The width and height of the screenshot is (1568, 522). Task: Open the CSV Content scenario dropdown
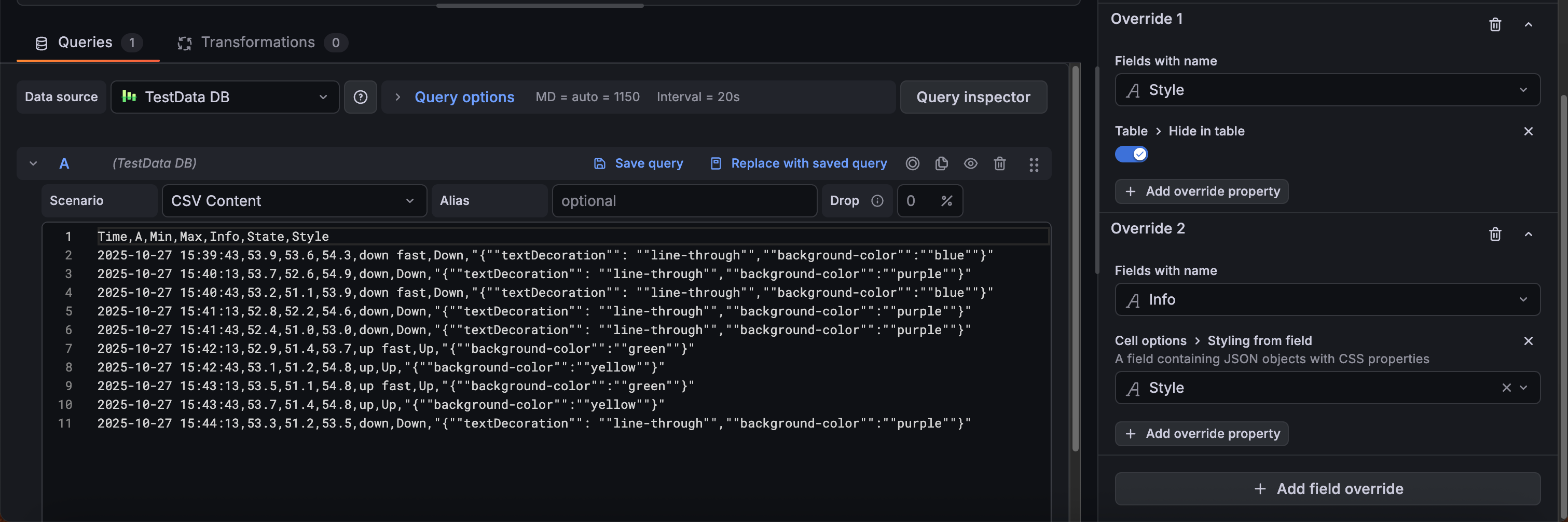point(294,201)
